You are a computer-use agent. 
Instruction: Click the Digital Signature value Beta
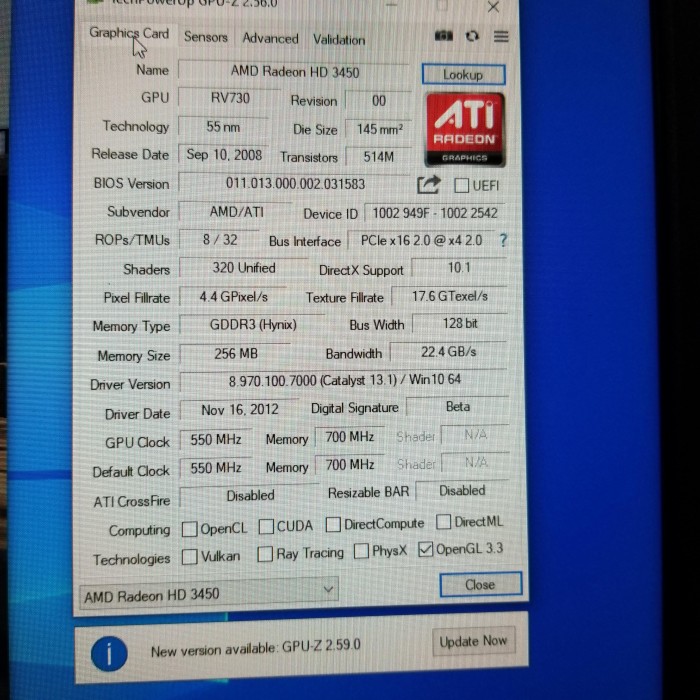[458, 407]
